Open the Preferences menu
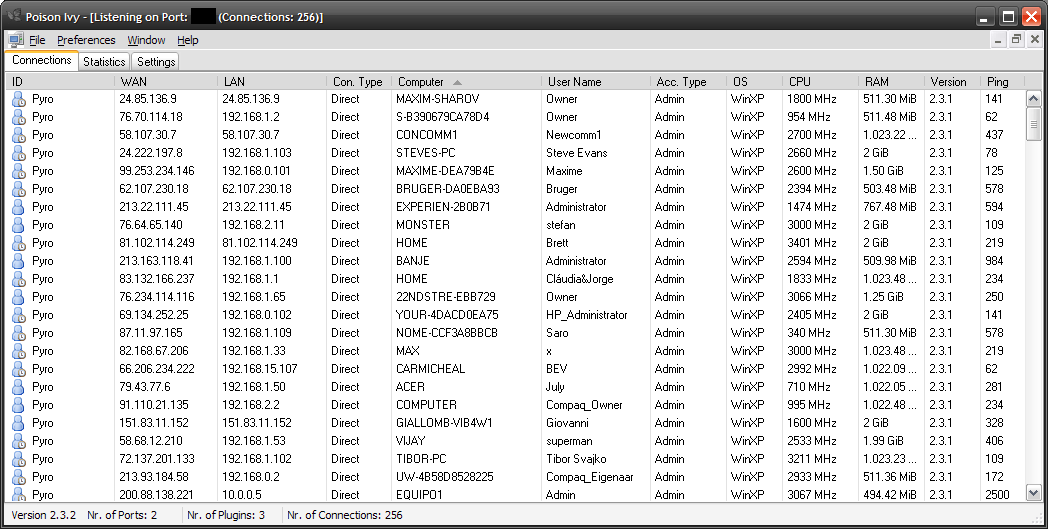 [x=86, y=40]
